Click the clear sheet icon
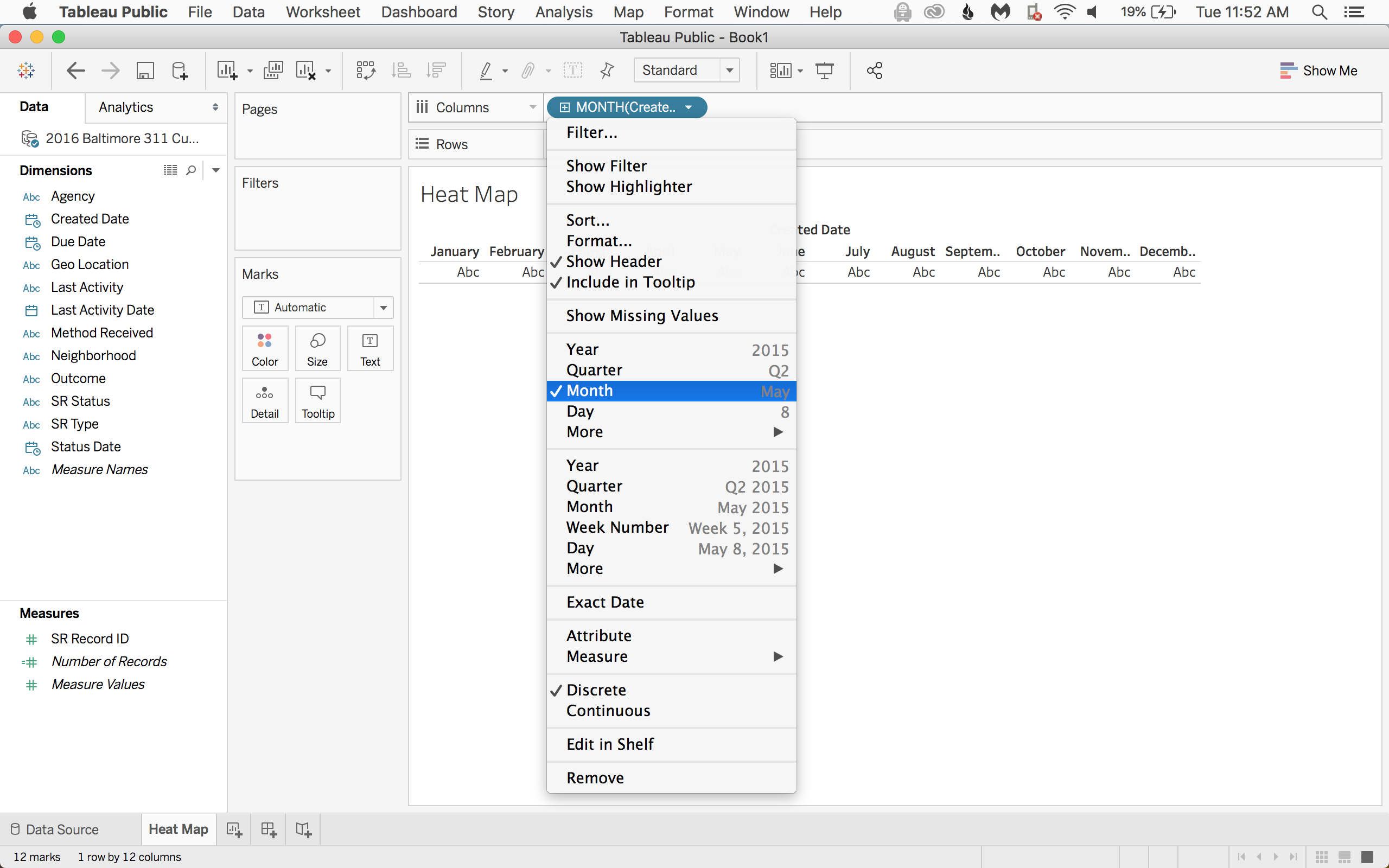The width and height of the screenshot is (1389, 868). pos(305,71)
